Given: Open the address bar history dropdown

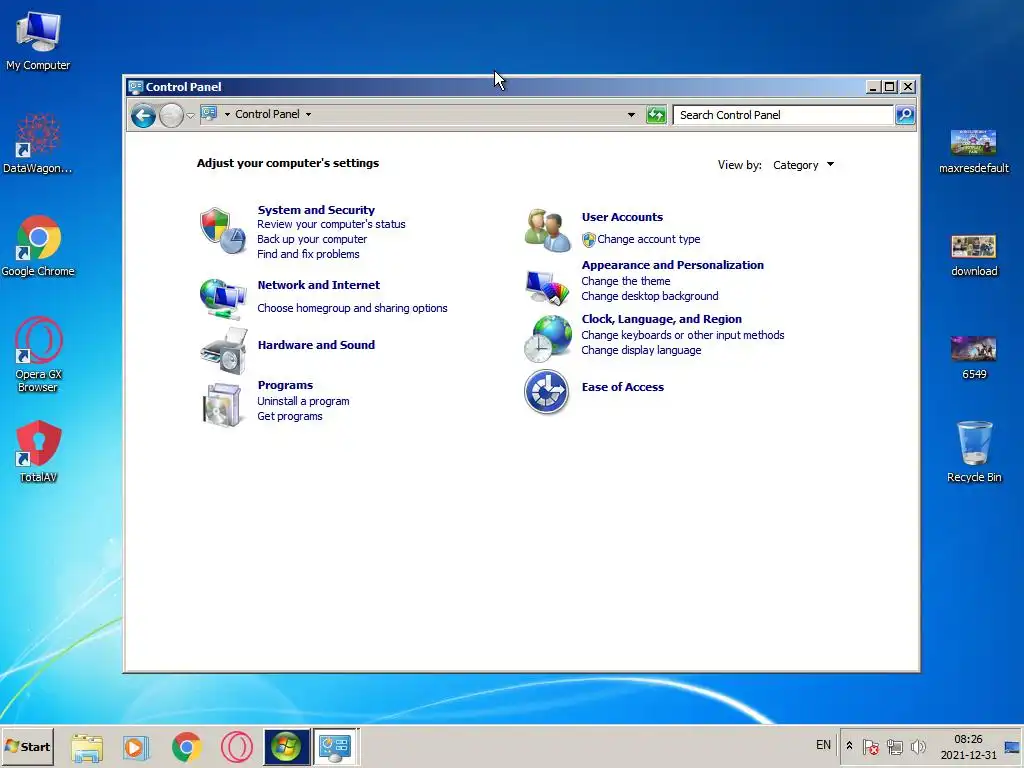Looking at the screenshot, I should pos(631,115).
